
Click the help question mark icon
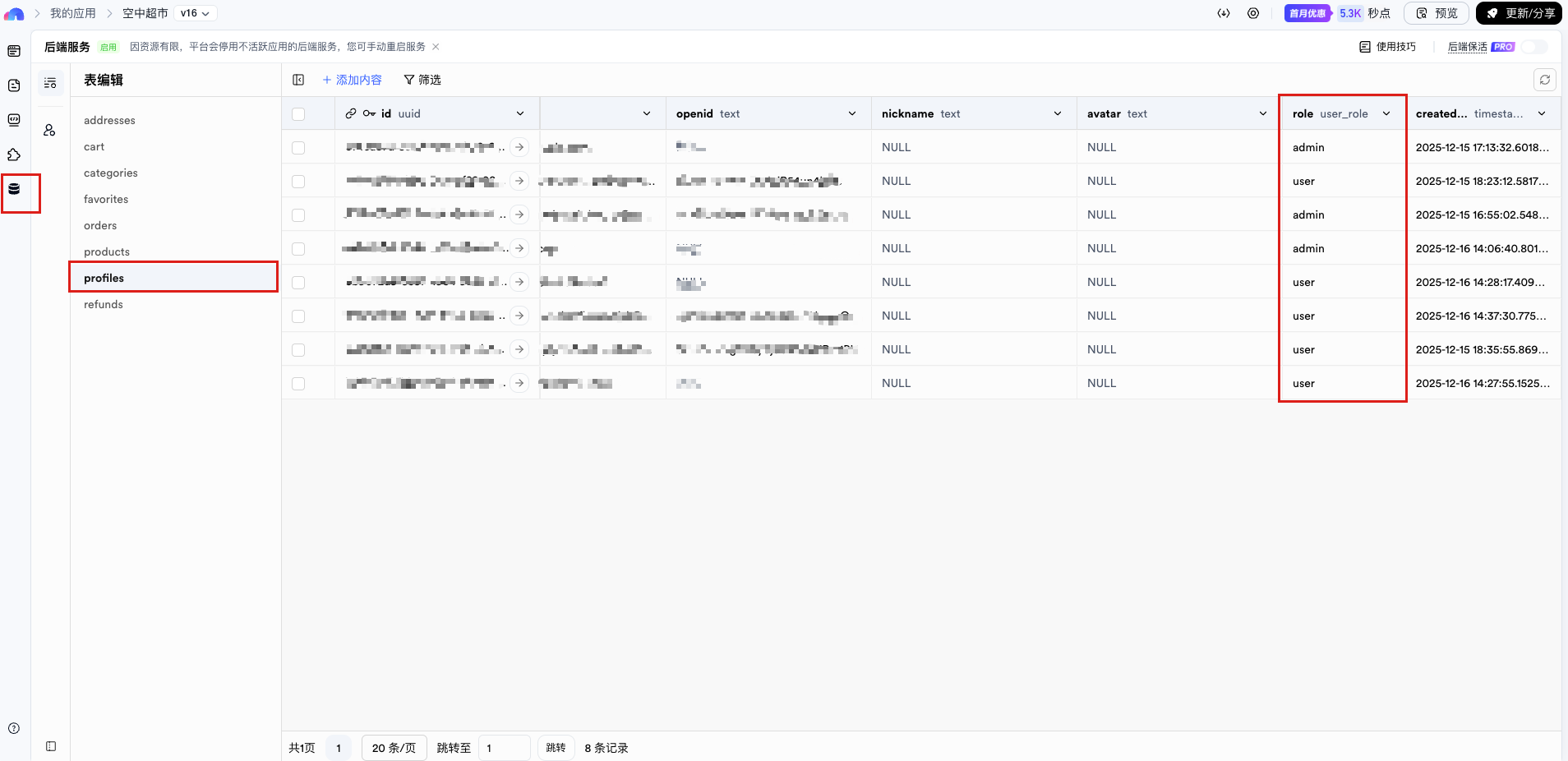click(14, 728)
